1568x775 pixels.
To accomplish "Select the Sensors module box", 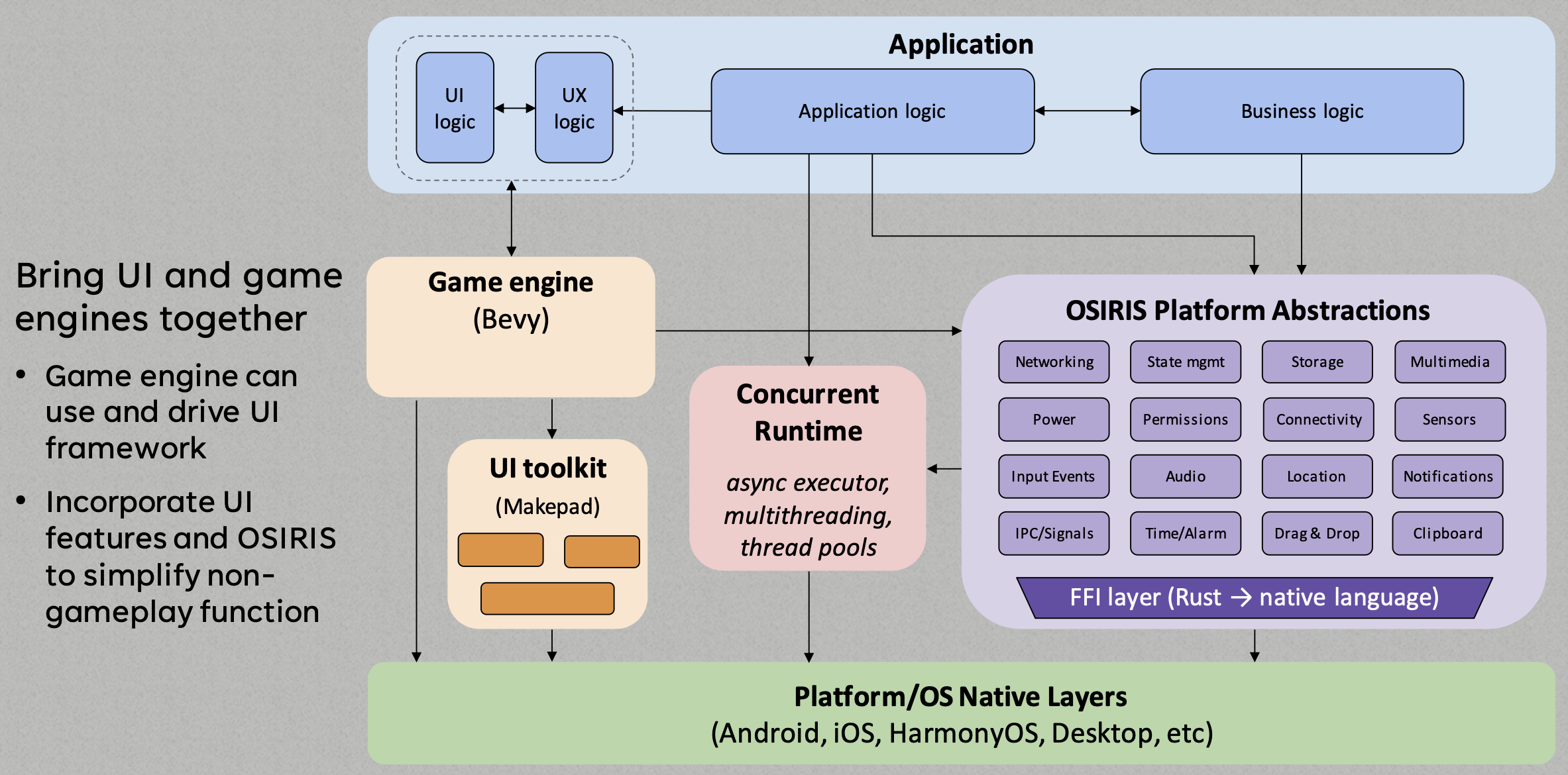I will pyautogui.click(x=1449, y=419).
